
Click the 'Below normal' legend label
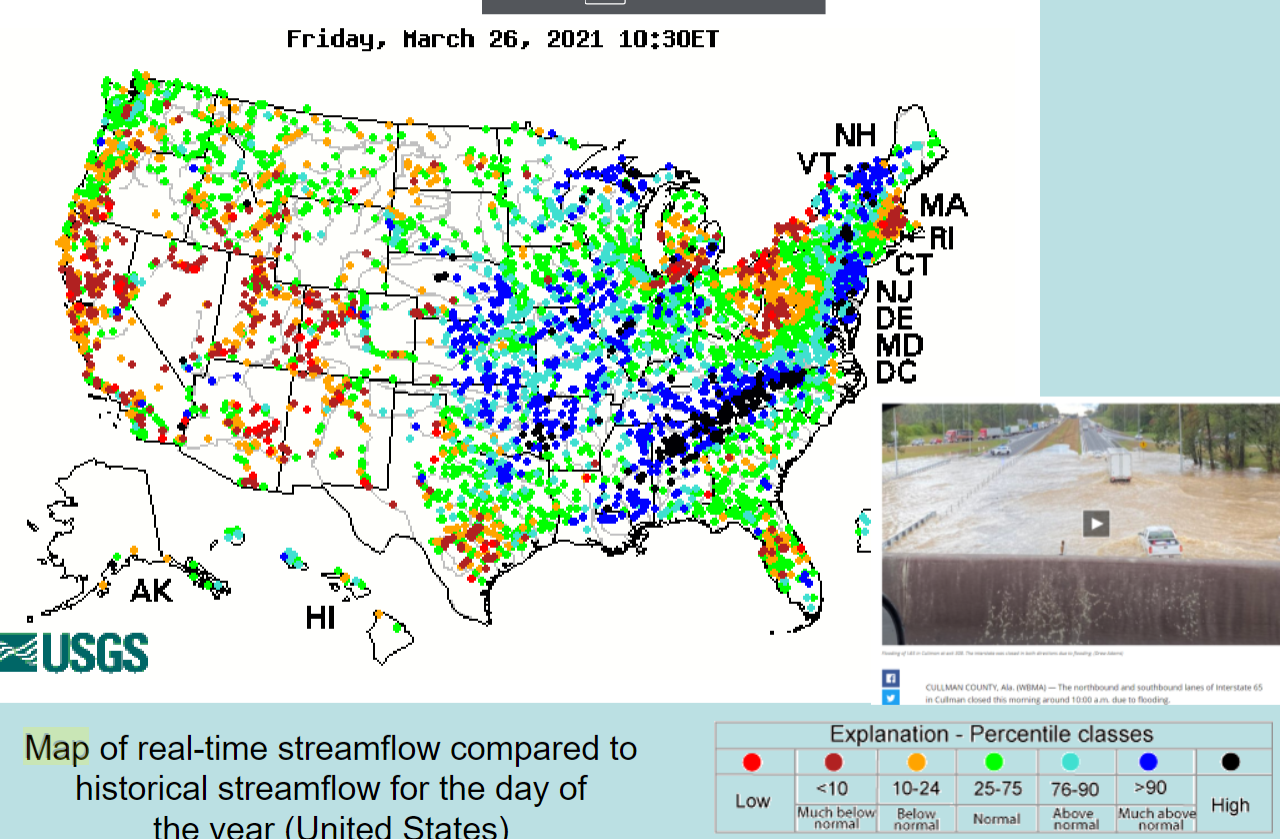click(x=917, y=819)
